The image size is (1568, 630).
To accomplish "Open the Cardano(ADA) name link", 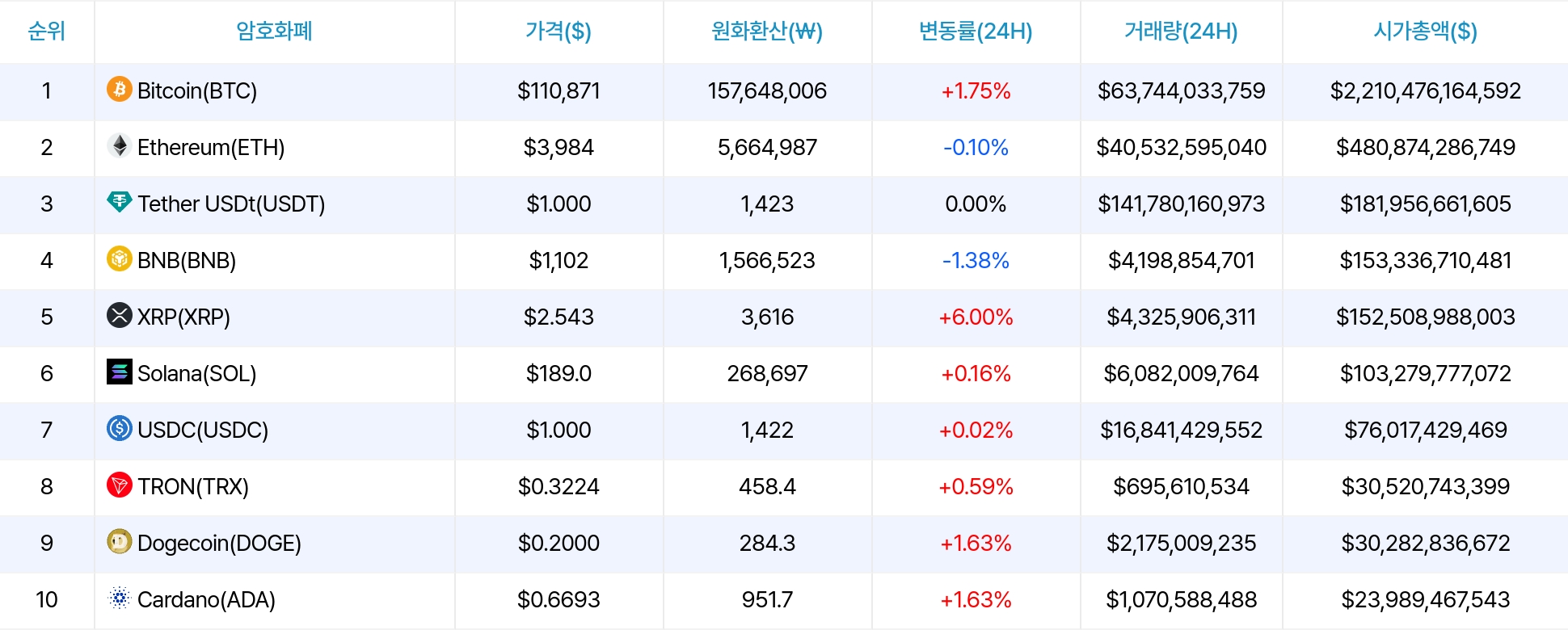I will (206, 599).
